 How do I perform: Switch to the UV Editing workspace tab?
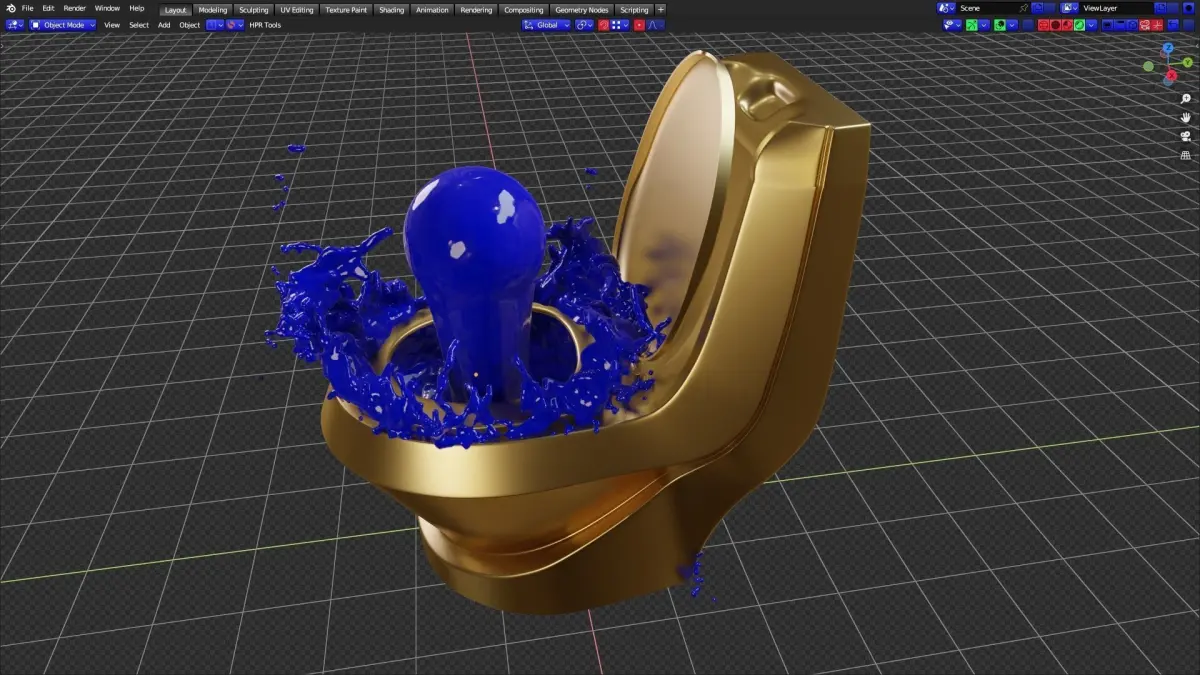pos(297,9)
